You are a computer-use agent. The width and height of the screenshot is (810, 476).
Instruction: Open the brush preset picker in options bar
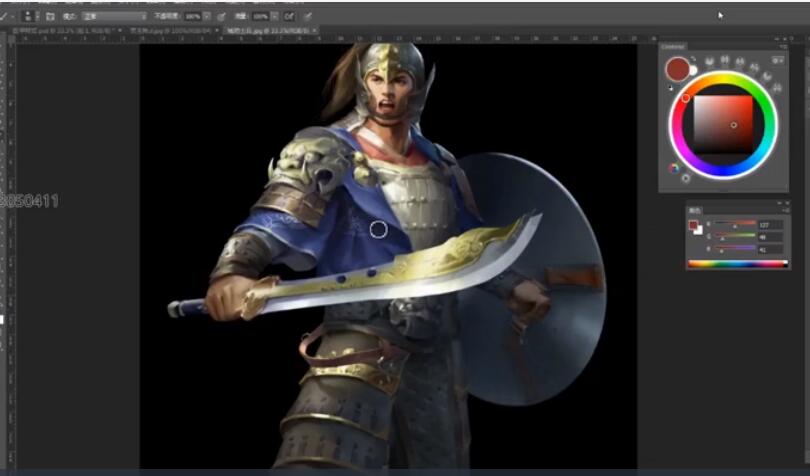click(x=31, y=16)
